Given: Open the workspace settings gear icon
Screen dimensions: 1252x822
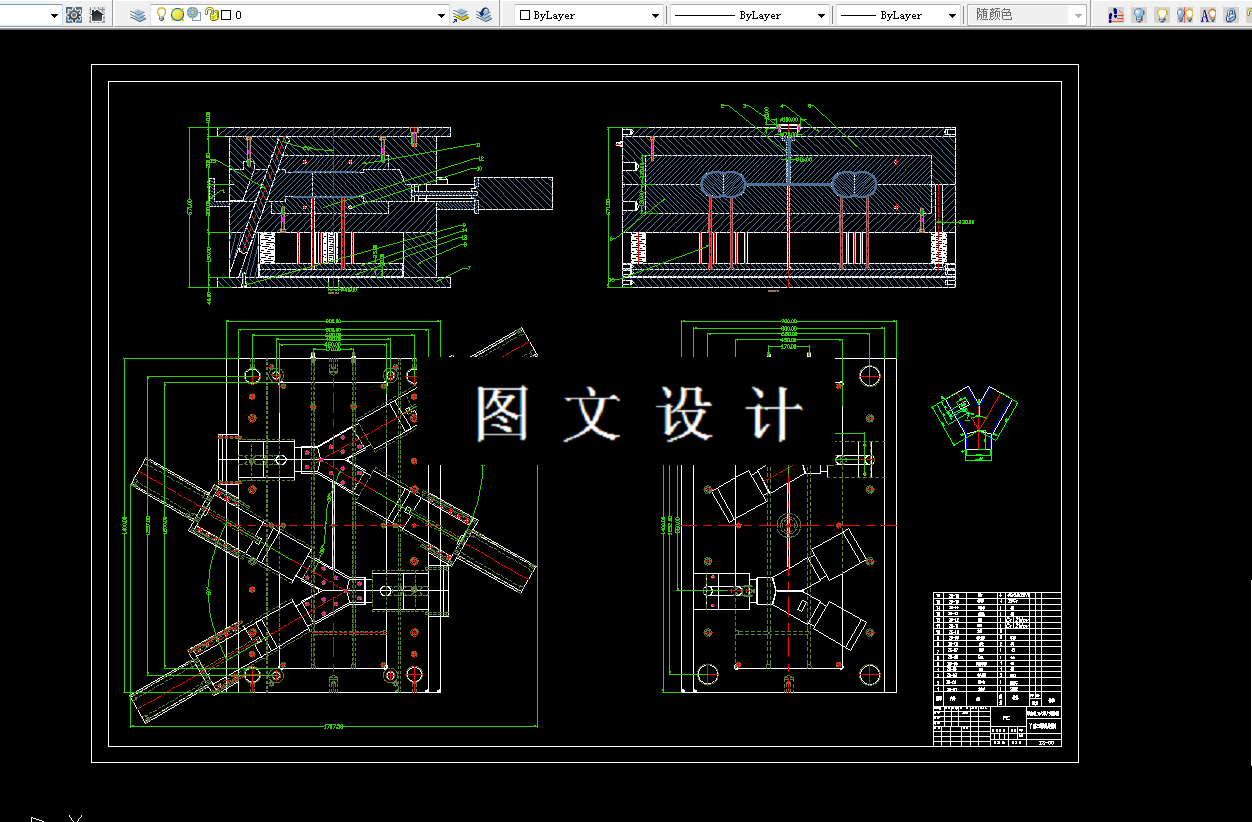Looking at the screenshot, I should 74,15.
